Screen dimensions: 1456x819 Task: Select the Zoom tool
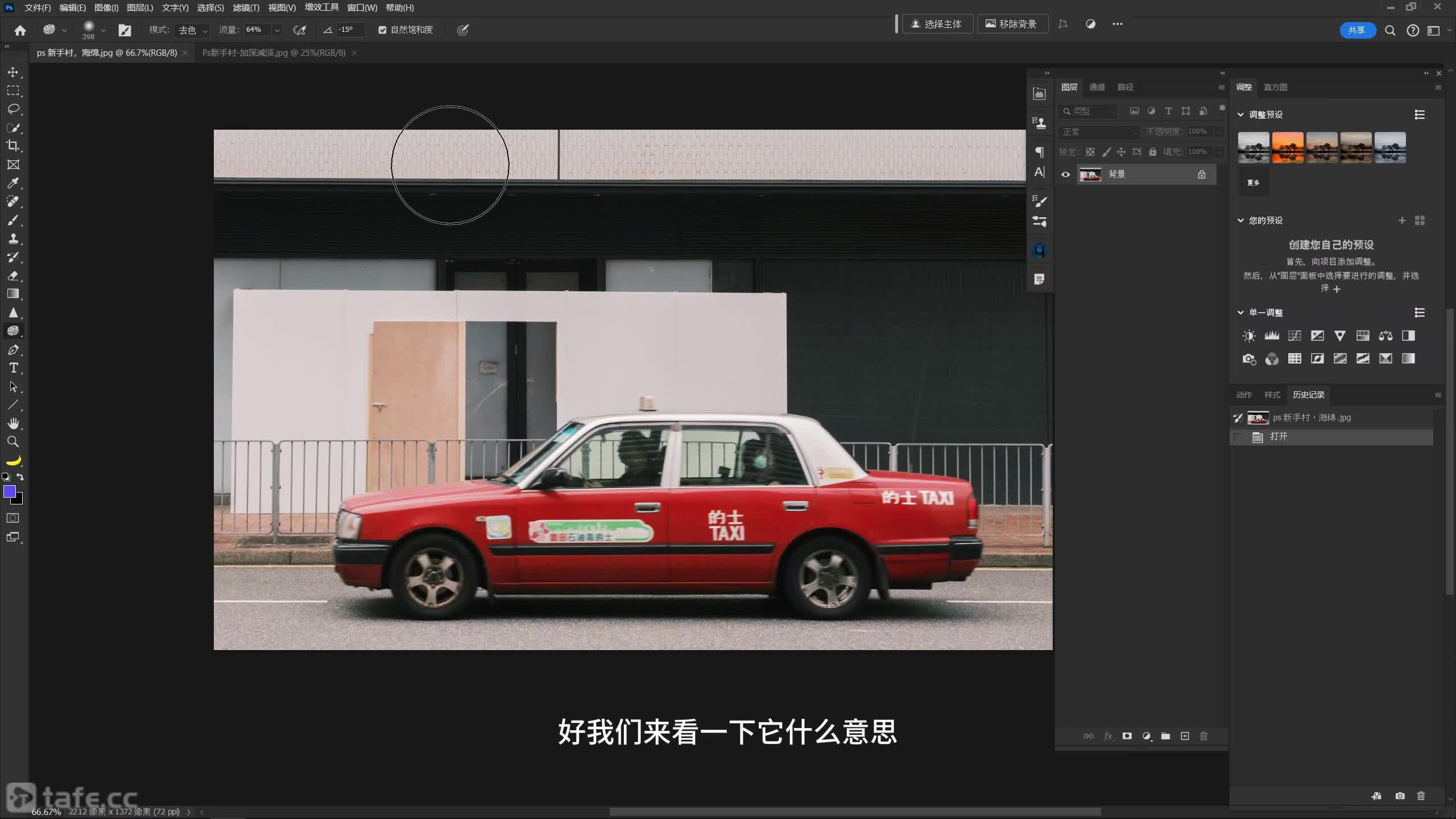click(x=13, y=442)
